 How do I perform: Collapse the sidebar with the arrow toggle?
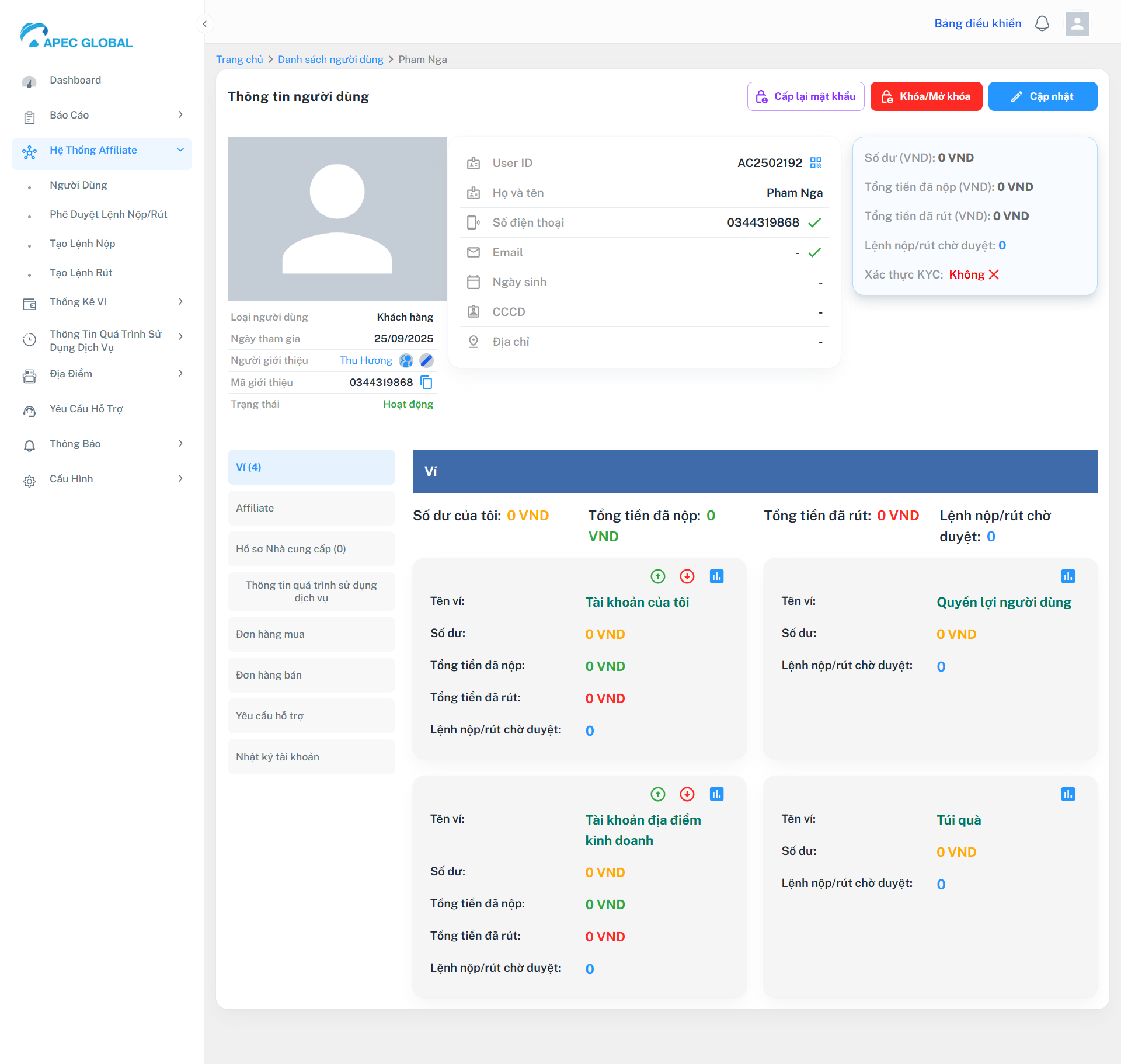click(204, 24)
